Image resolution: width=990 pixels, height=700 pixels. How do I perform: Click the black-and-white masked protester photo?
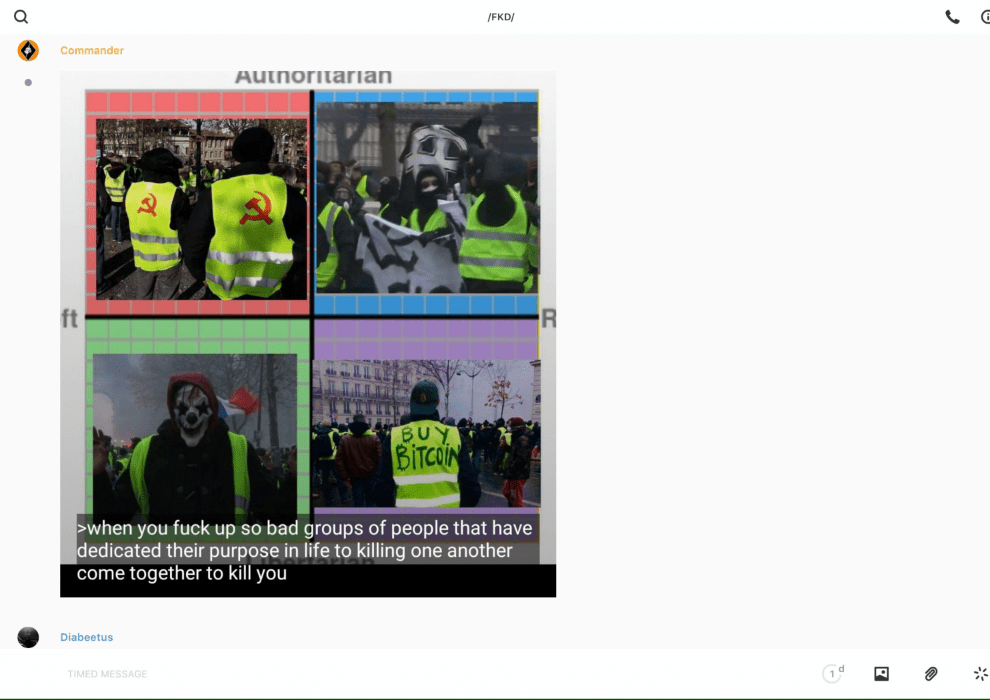tap(427, 195)
